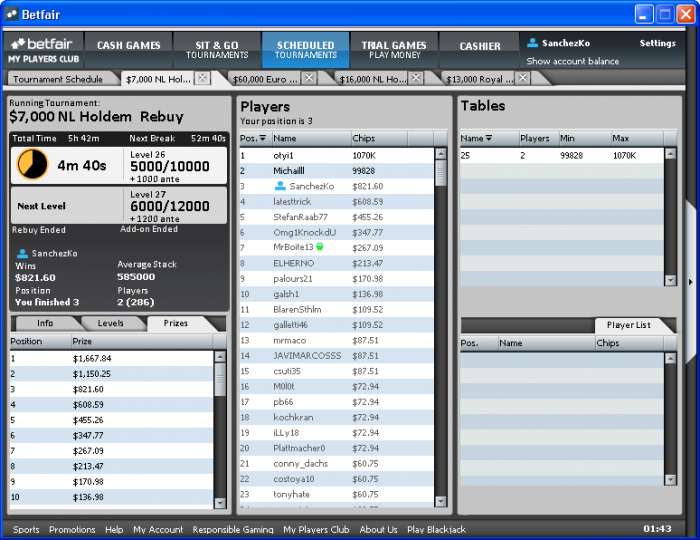The height and width of the screenshot is (540, 700).
Task: Switch to the $60,000 Euro tournament tab
Action: (x=265, y=79)
